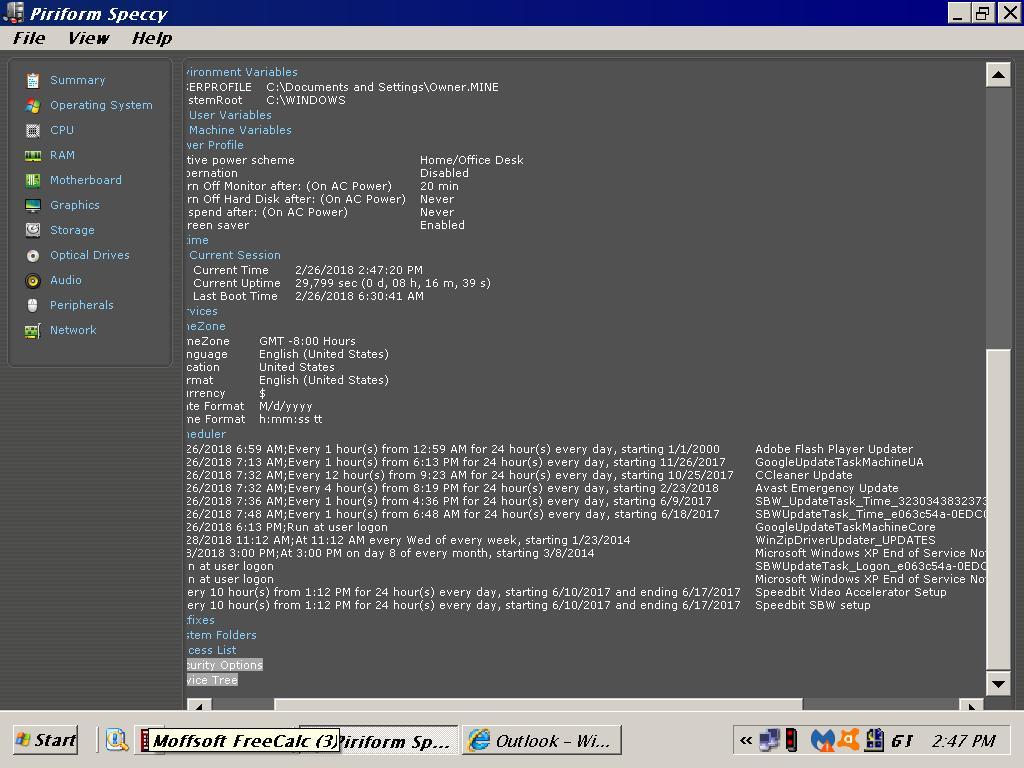Image resolution: width=1024 pixels, height=768 pixels.
Task: Click the RAM module icon
Action: [x=33, y=155]
